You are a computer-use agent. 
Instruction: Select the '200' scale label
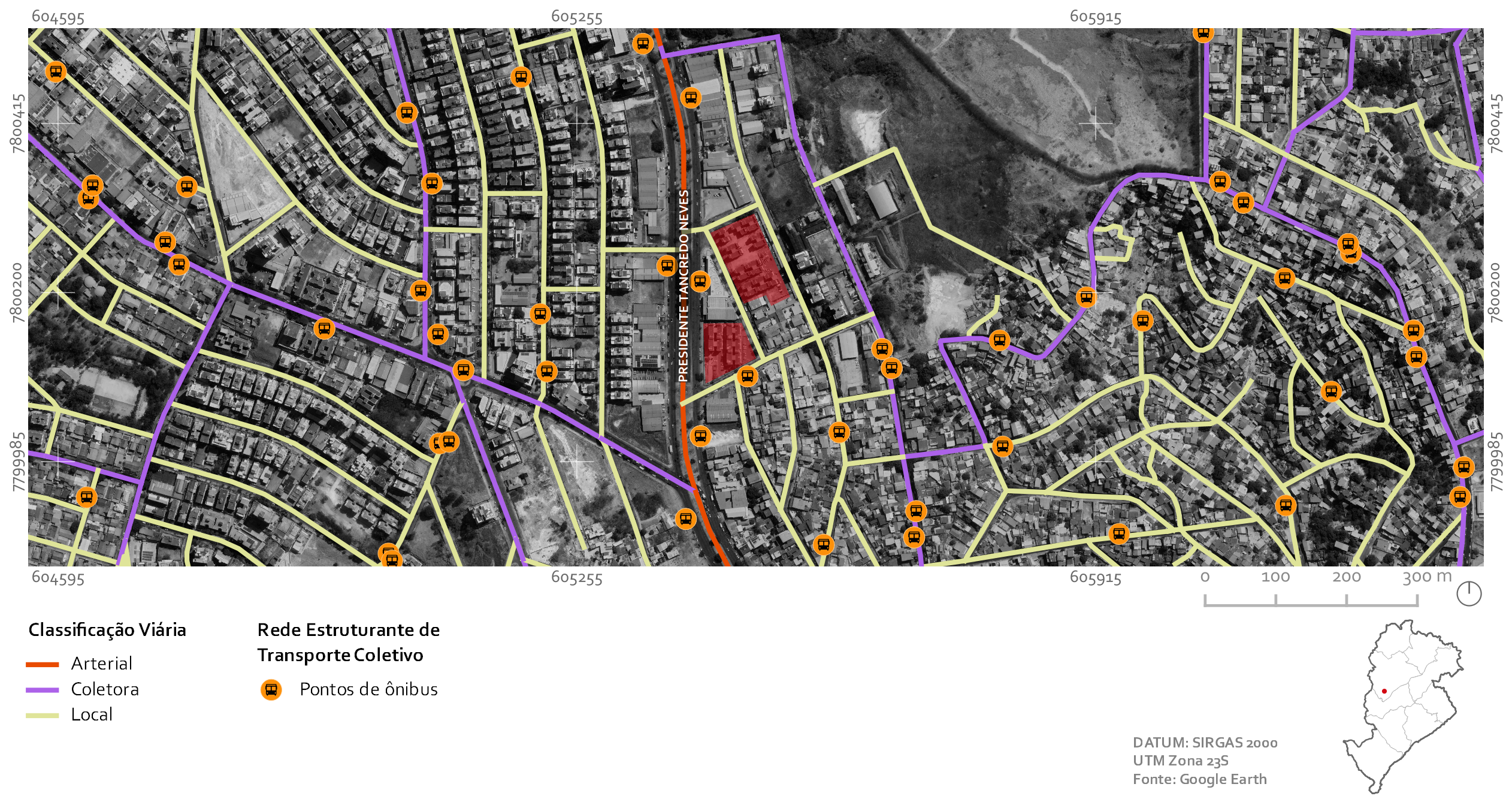(1346, 577)
